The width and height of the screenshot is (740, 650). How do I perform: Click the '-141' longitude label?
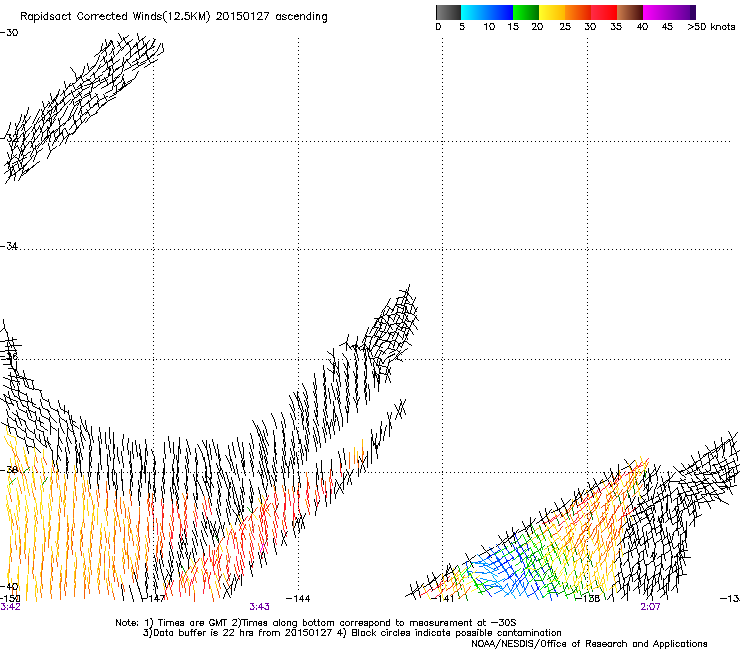point(443,599)
